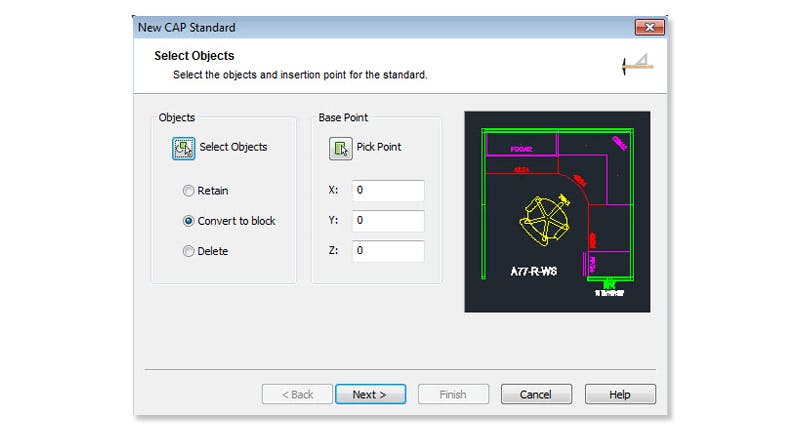Click the Finish button
Viewport: 800px width, 430px height.
[x=453, y=394]
